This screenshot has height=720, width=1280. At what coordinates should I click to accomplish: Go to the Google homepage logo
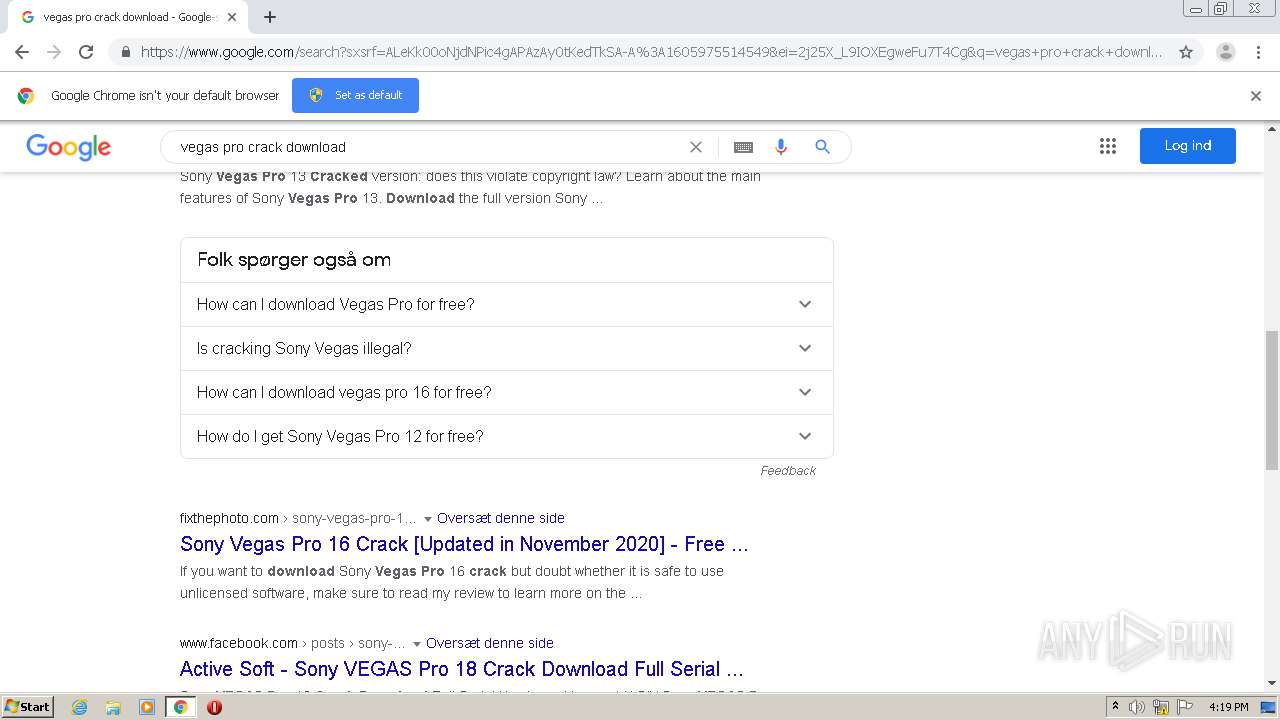(69, 147)
